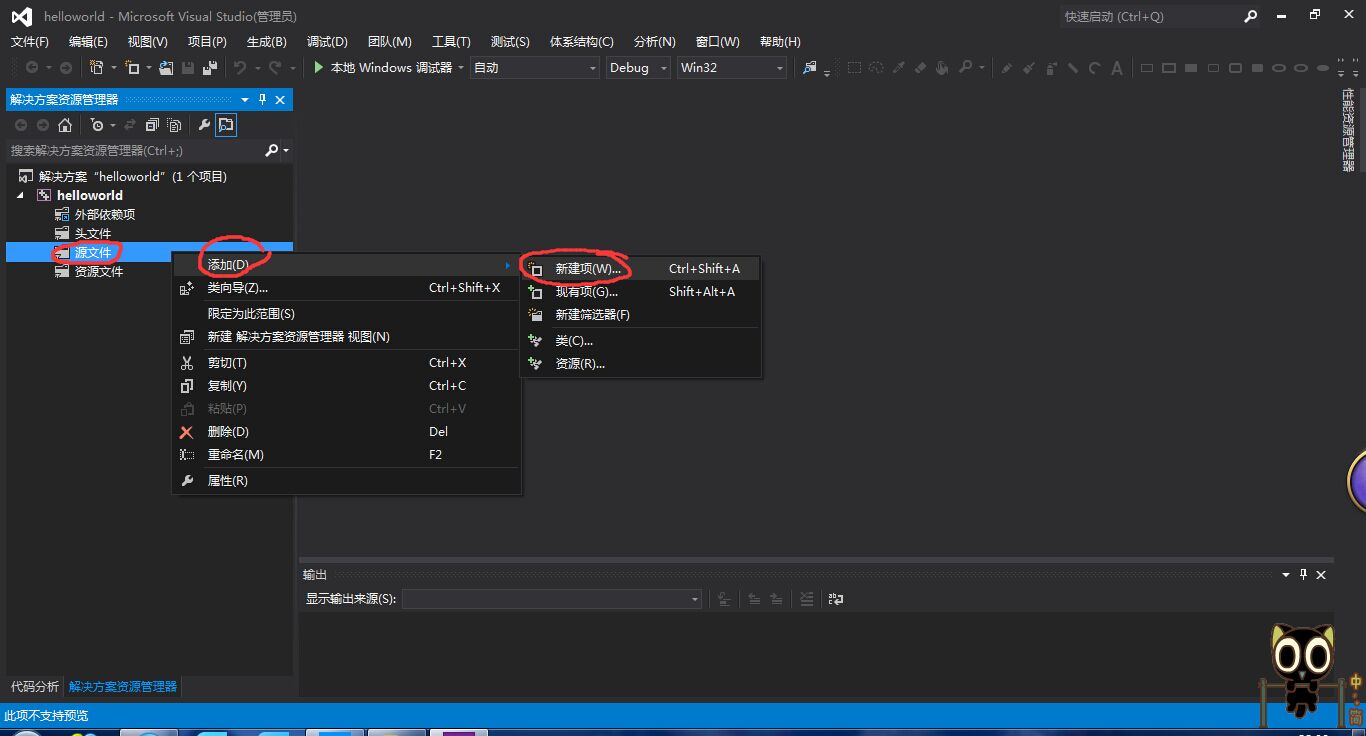Open Properties via the wrench icon
This screenshot has width=1366, height=736.
pyautogui.click(x=205, y=125)
